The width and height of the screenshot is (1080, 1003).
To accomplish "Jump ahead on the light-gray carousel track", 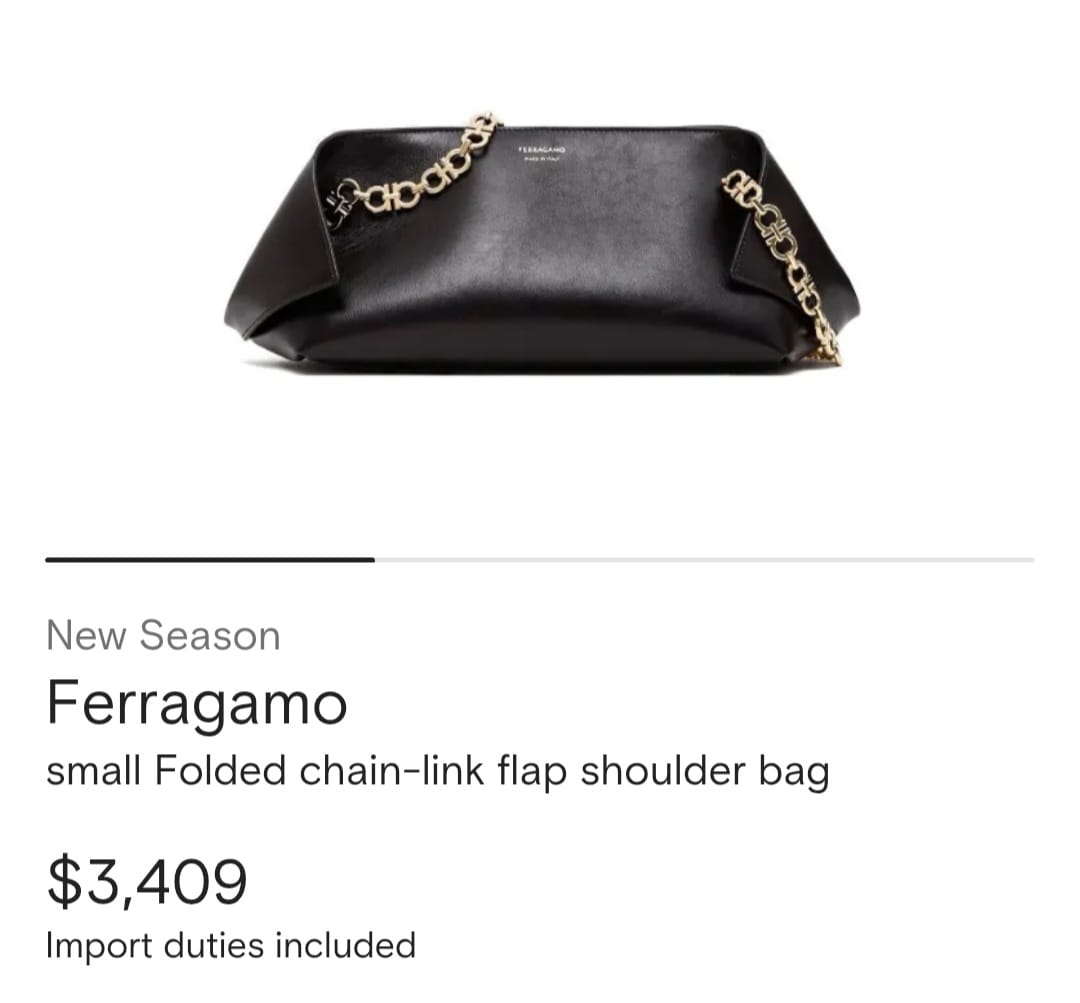I will [704, 560].
